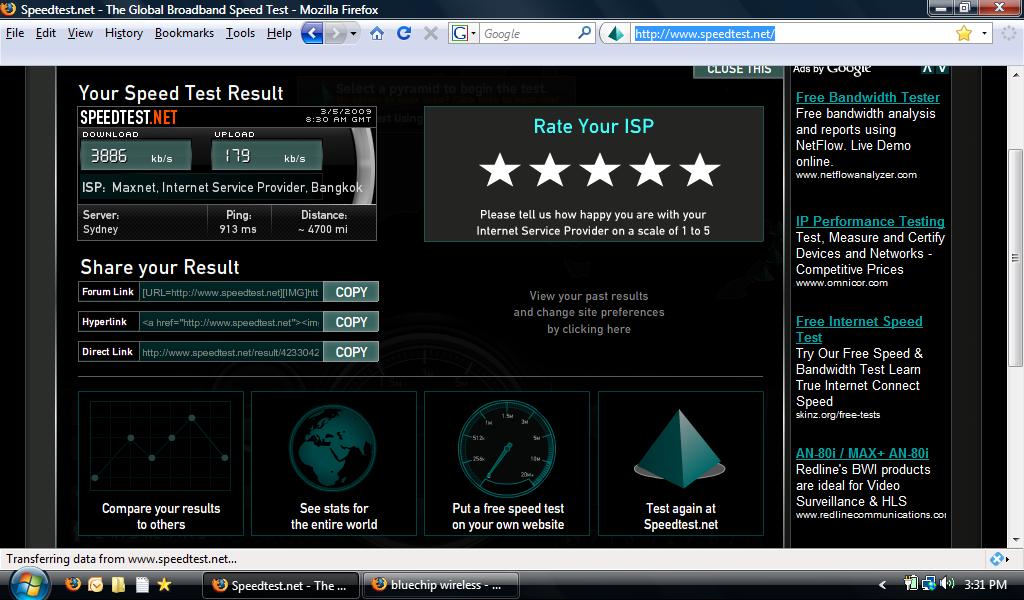Open Compare your results to others
1024x600 pixels.
[x=161, y=464]
